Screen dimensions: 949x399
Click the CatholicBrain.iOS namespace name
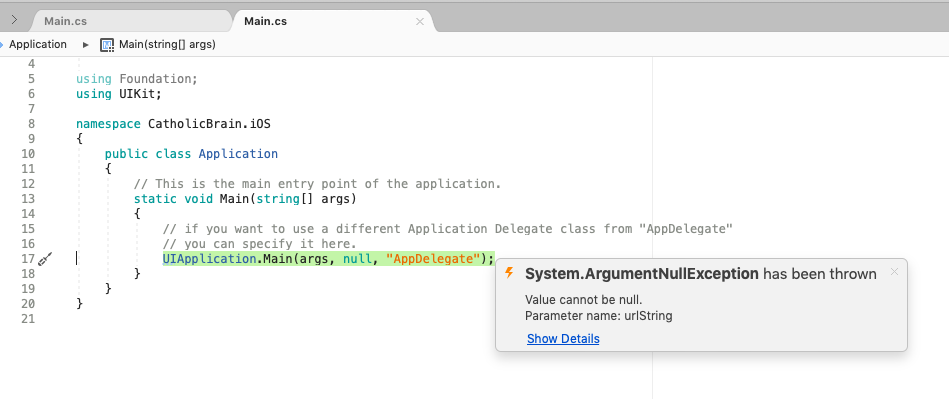(x=209, y=124)
